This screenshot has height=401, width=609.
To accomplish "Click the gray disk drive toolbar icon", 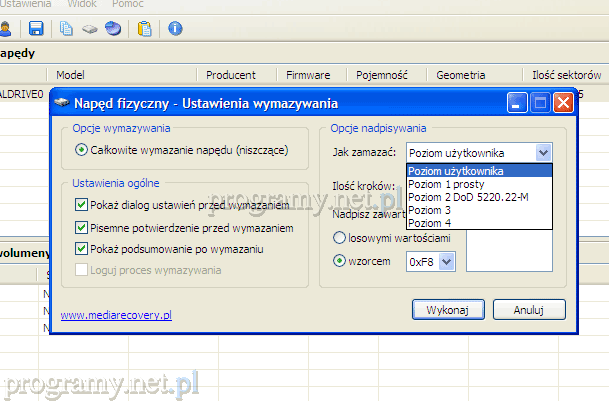I will pyautogui.click(x=89, y=28).
